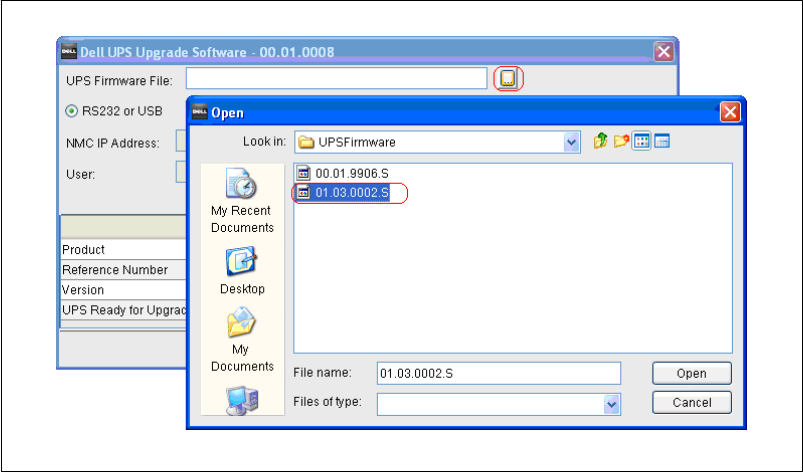This screenshot has height=472, width=803.
Task: Select the RS232 or USB radio button
Action: click(x=71, y=111)
